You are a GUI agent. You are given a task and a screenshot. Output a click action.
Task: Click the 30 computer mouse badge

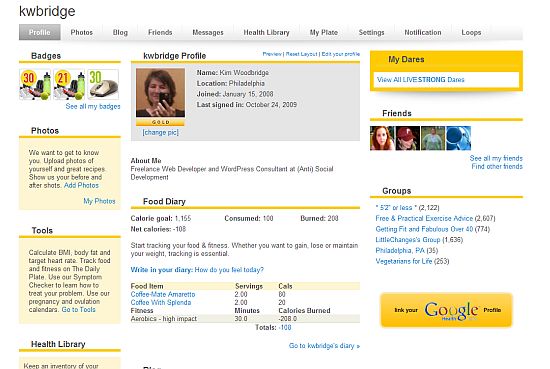(x=103, y=85)
